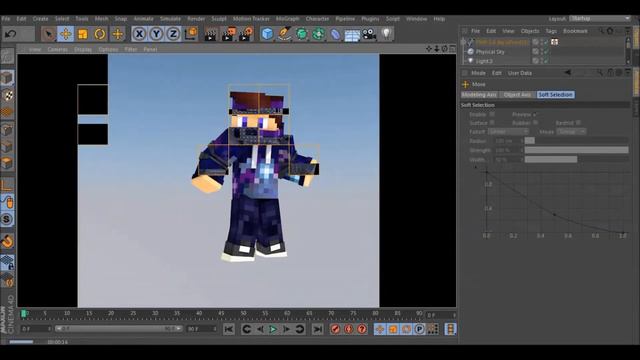Image resolution: width=640 pixels, height=360 pixels.
Task: Expand the top rig object in Object Manager
Action: point(463,42)
